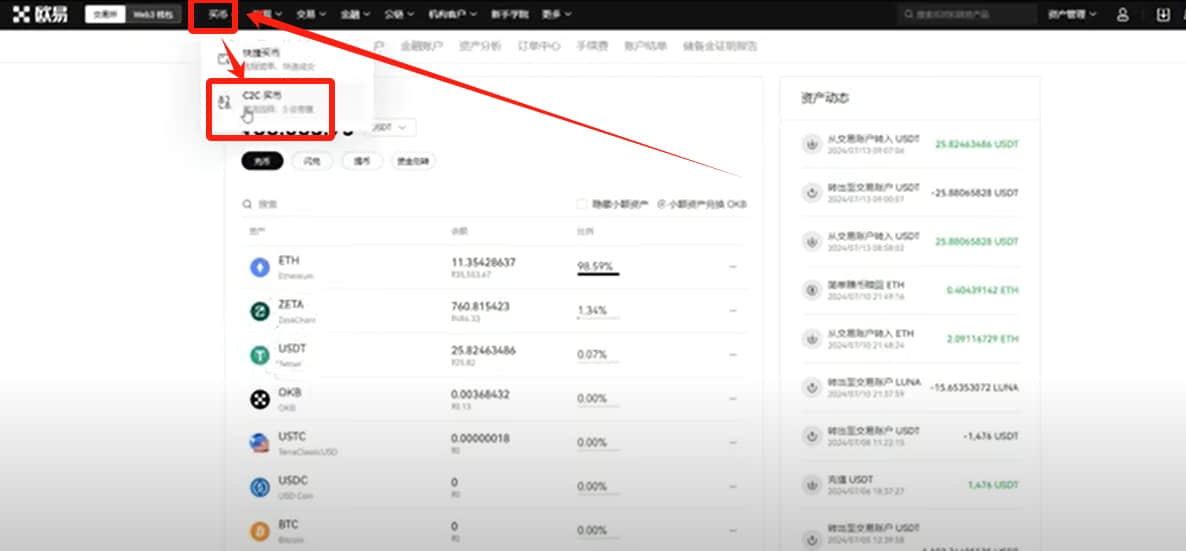This screenshot has height=551, width=1186.
Task: Open the 买币 (Buy Crypto) menu in the top navigation
Action: [218, 14]
